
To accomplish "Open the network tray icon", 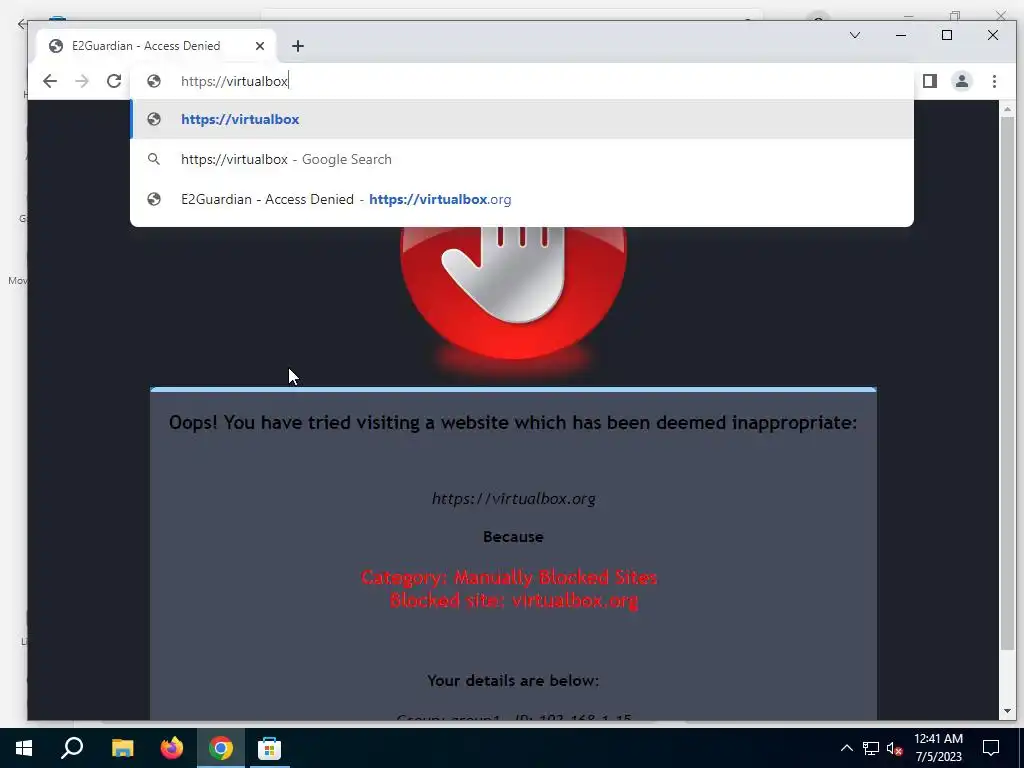I will click(x=871, y=748).
